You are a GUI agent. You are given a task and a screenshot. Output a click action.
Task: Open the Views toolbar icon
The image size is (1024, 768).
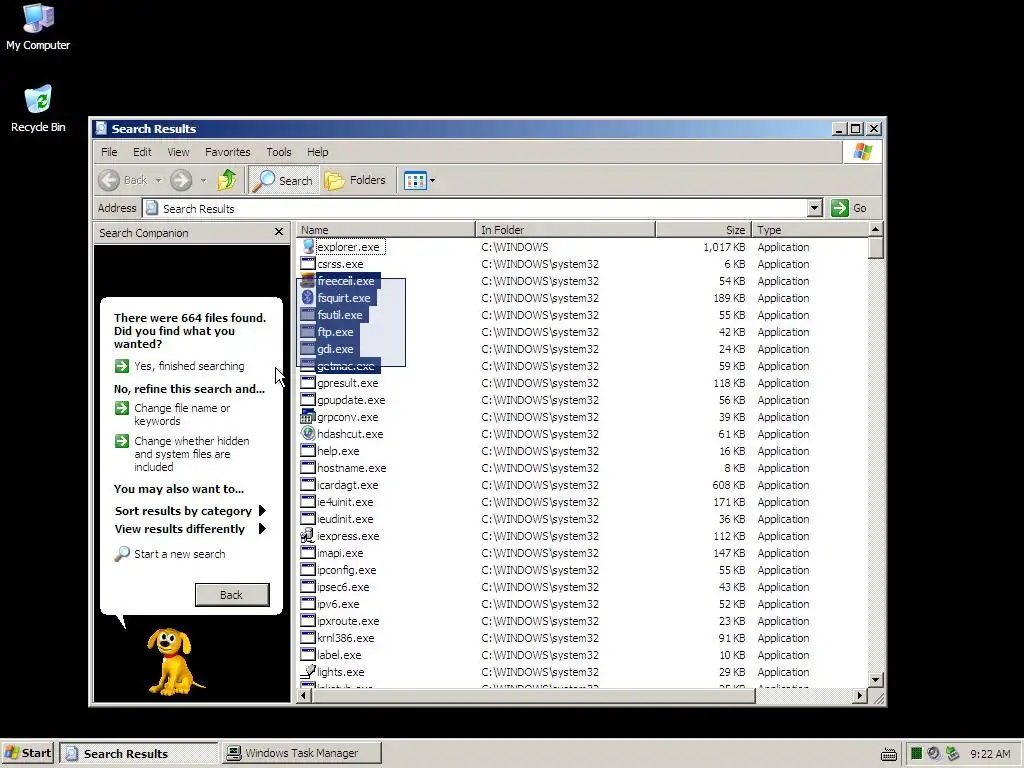(415, 180)
